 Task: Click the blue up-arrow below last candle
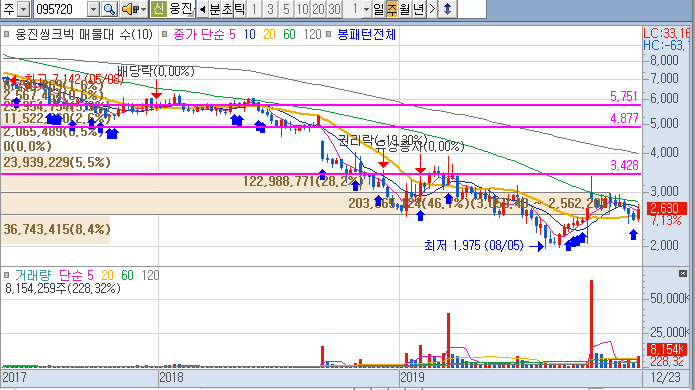633,234
